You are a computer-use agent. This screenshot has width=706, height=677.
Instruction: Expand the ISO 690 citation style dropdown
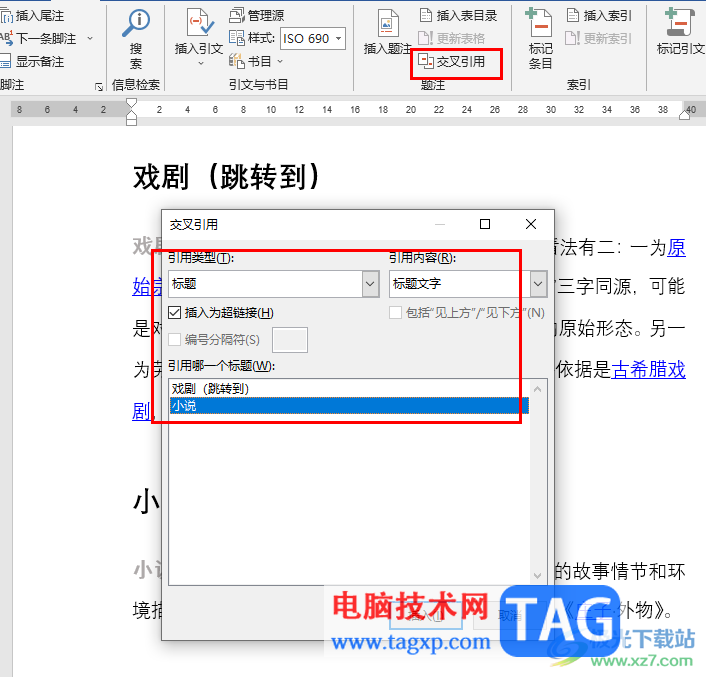pos(339,38)
